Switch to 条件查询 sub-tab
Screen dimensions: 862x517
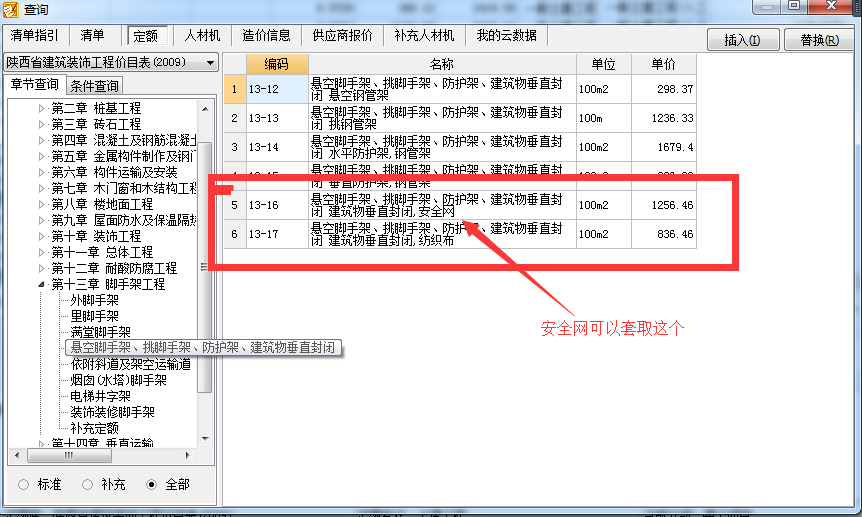(x=95, y=86)
